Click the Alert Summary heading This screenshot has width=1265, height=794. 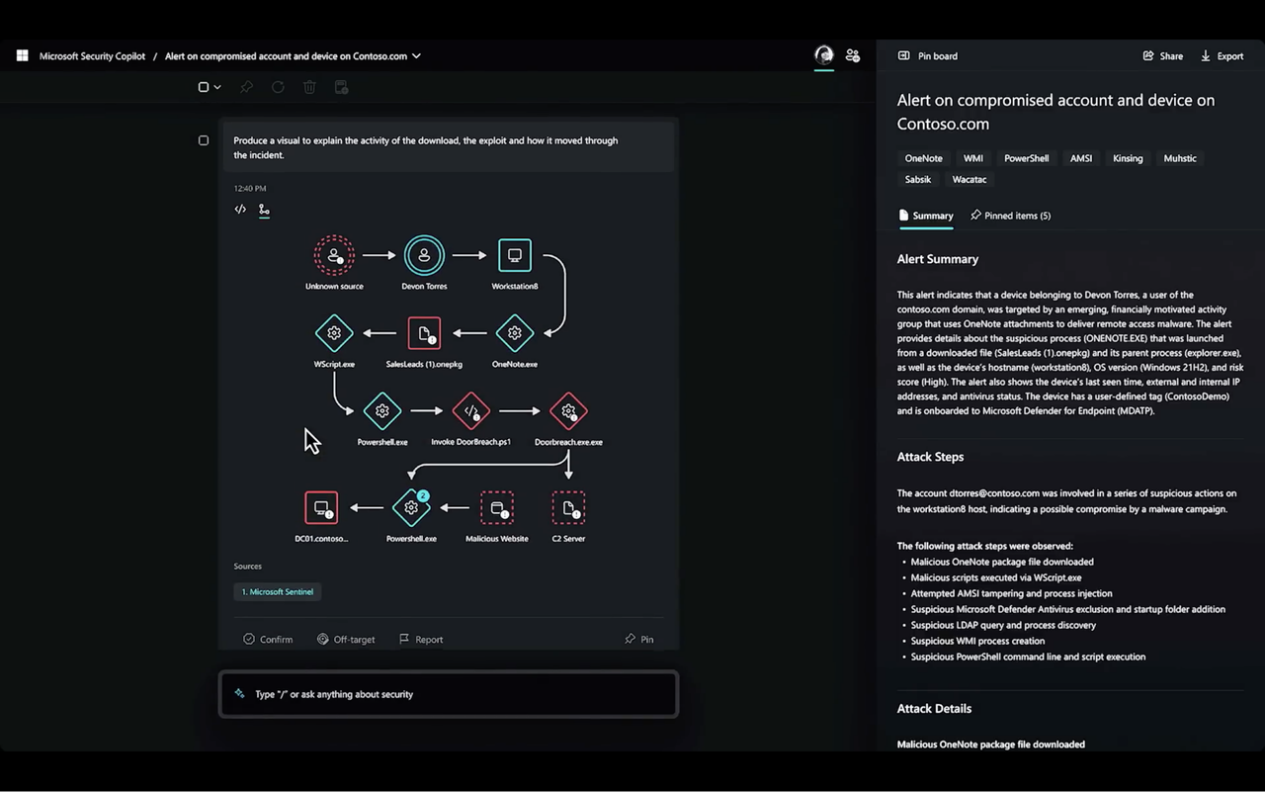pos(938,259)
